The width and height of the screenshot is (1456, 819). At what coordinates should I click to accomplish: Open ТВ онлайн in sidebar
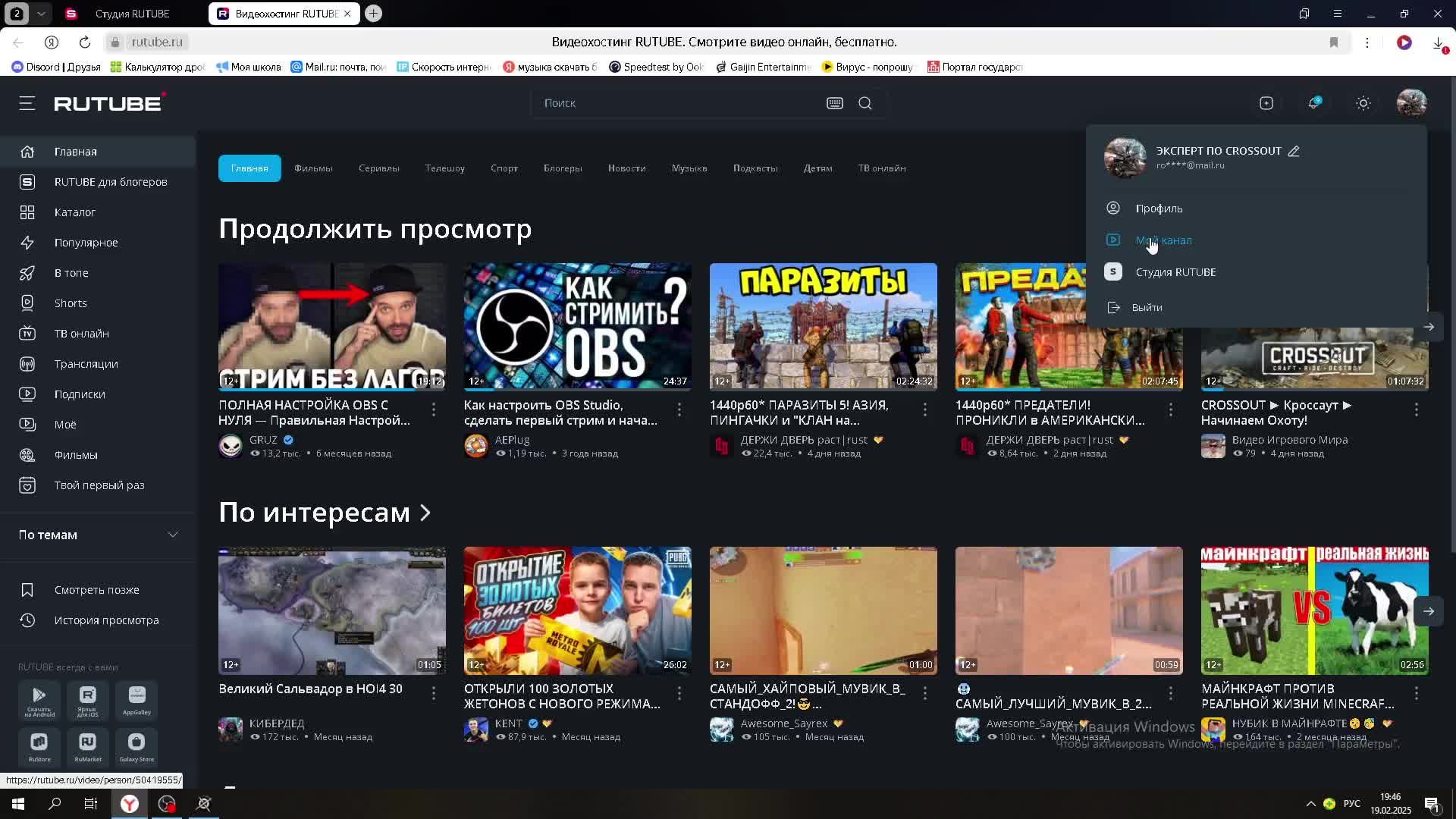point(98,334)
